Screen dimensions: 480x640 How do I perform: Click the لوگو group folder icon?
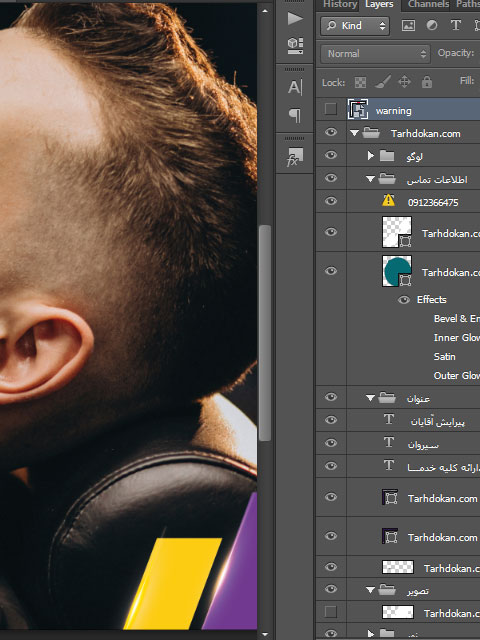coord(387,156)
